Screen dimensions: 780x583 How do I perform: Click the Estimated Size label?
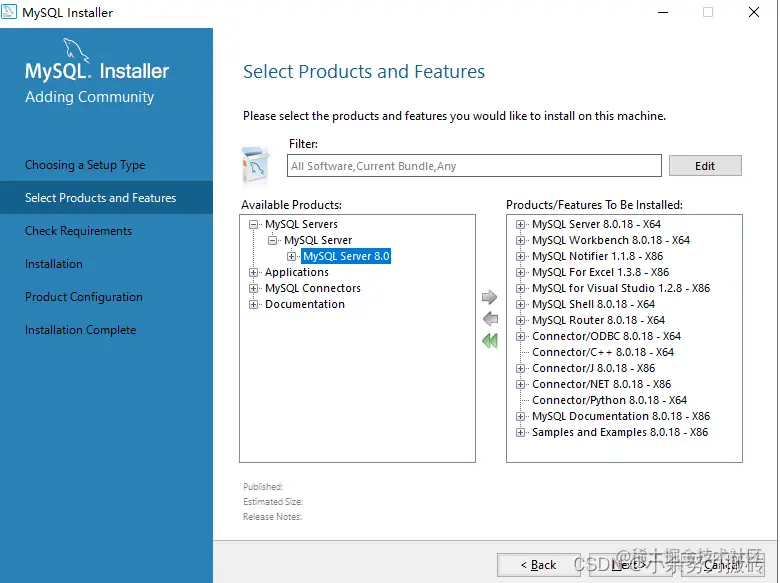pyautogui.click(x=273, y=501)
